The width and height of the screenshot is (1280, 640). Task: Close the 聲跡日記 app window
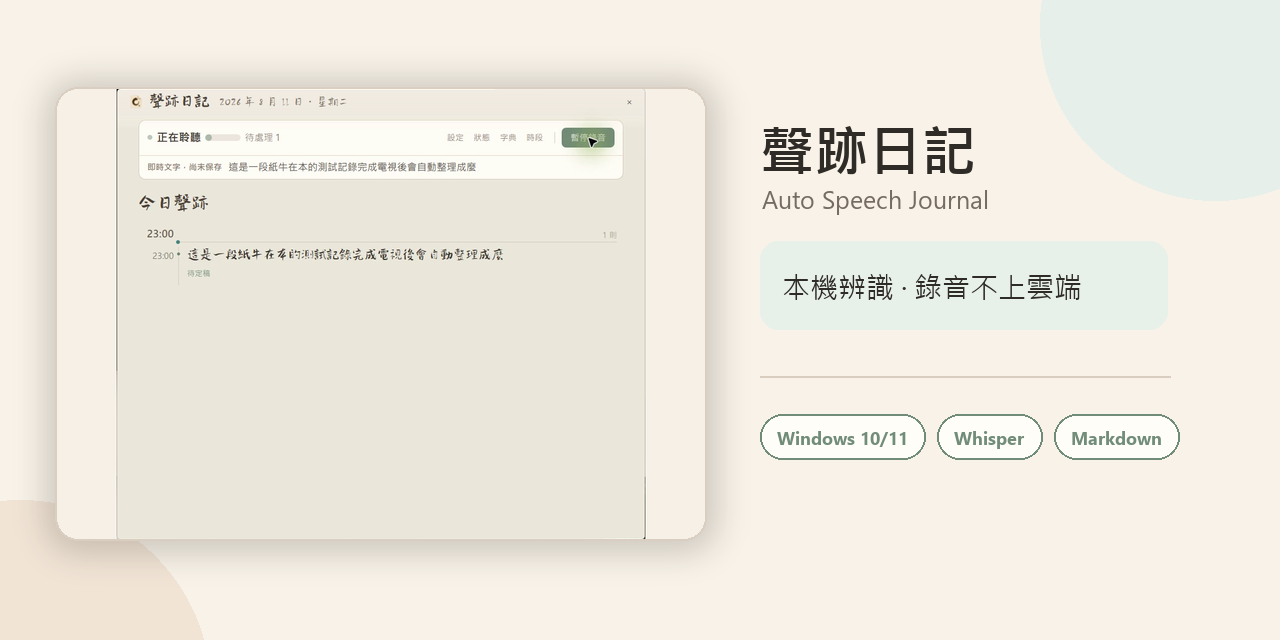click(629, 102)
